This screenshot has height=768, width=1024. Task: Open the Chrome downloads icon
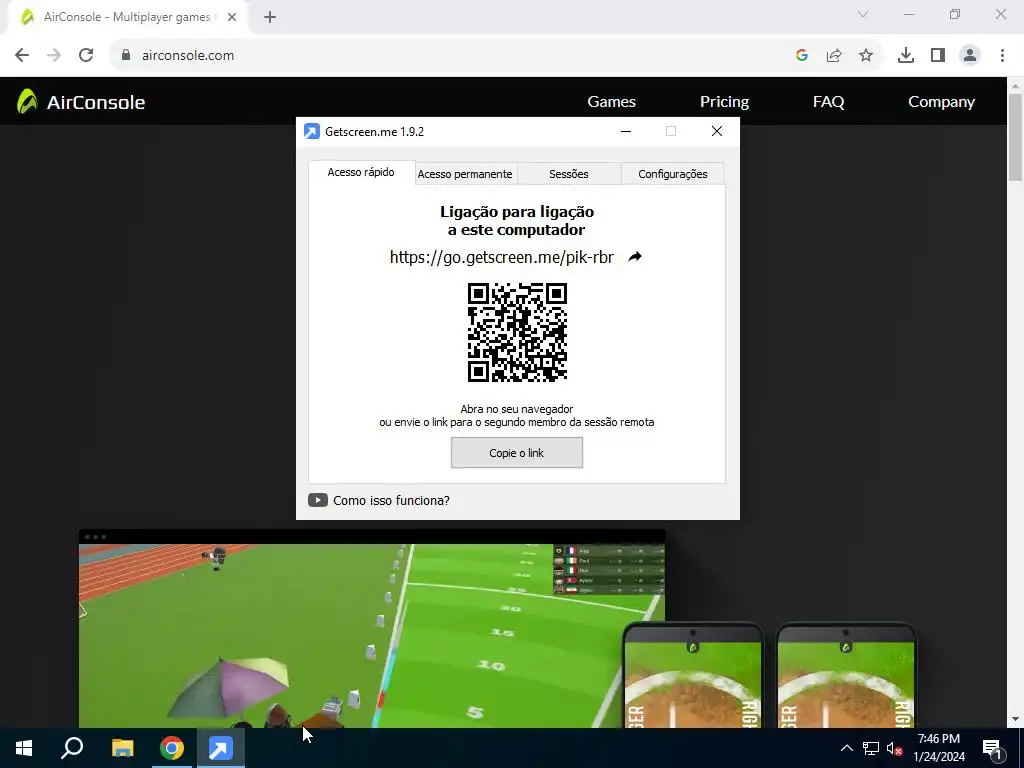point(906,56)
